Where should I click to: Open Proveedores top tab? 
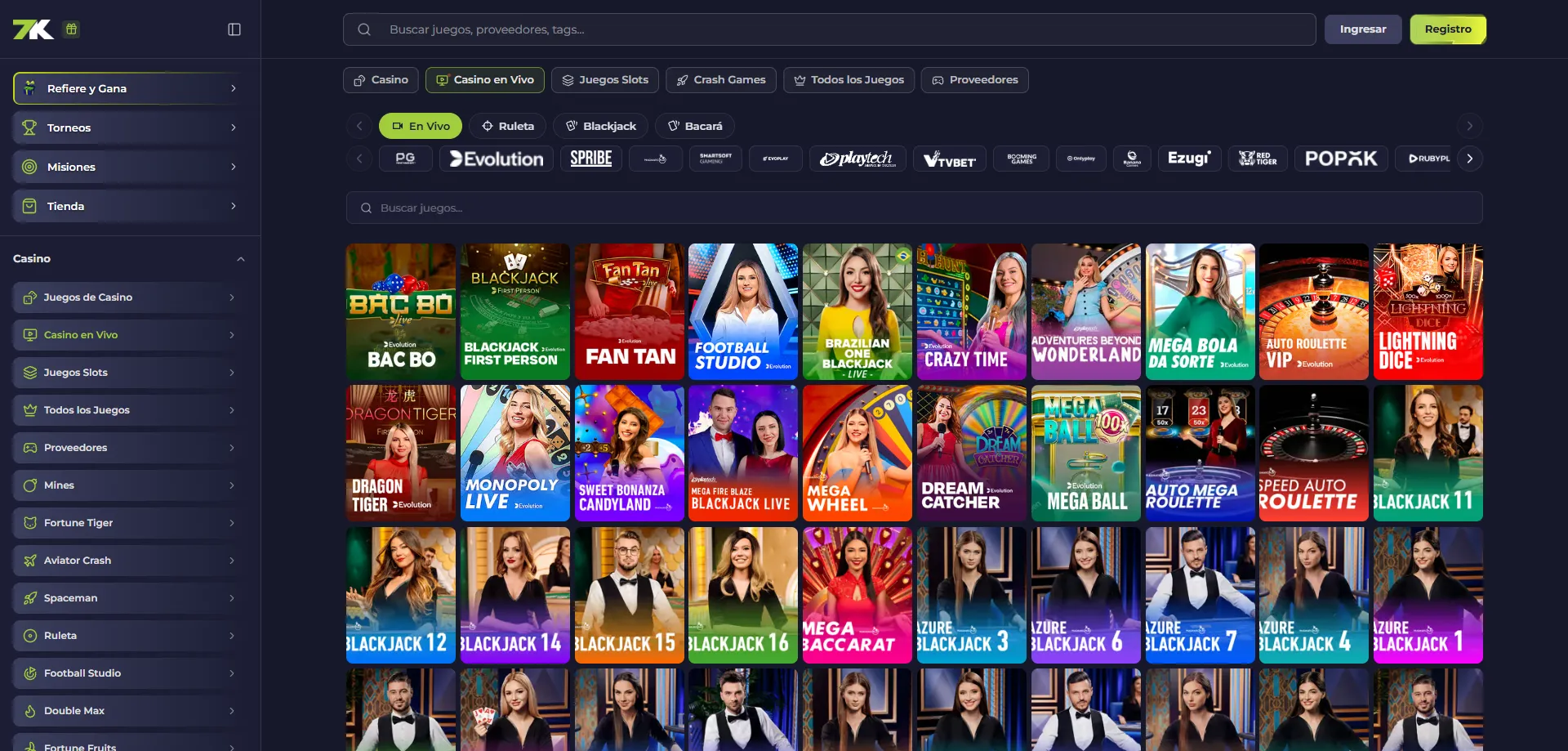[975, 80]
